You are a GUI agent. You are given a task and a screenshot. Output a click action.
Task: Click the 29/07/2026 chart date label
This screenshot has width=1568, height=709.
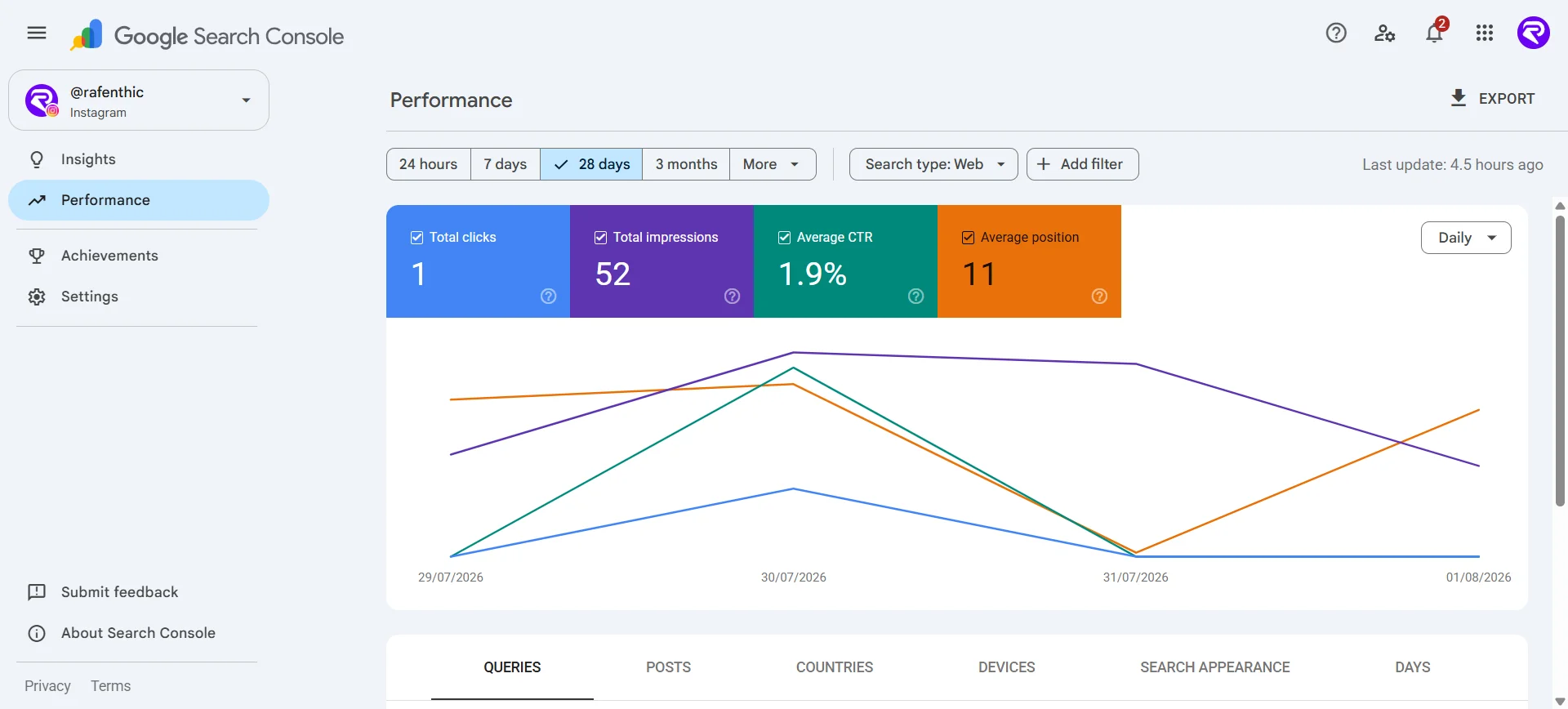tap(451, 577)
